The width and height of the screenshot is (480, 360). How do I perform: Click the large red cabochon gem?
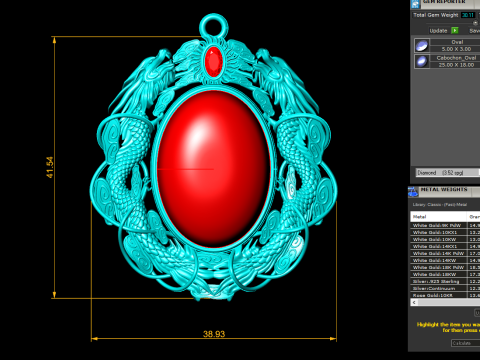213,168
